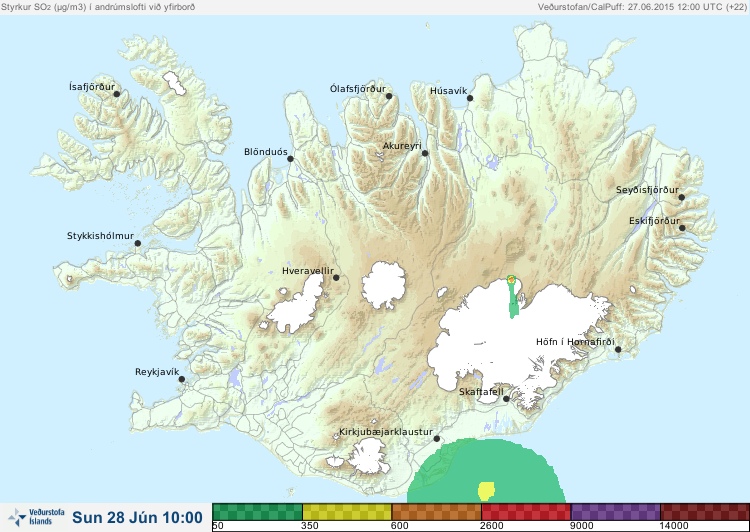Select the Stykkishólmur marker
The width and height of the screenshot is (750, 532).
point(138,244)
